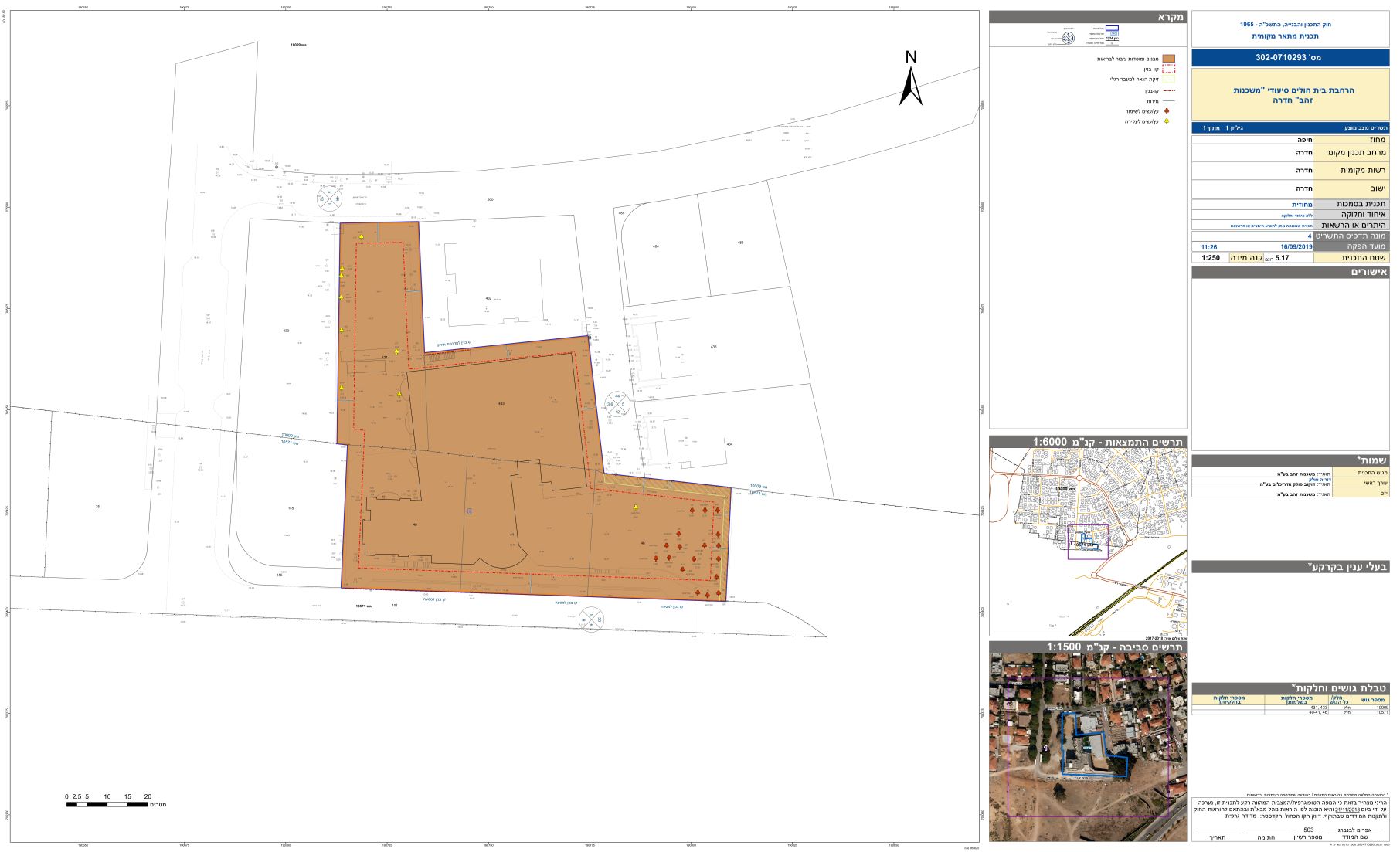Image resolution: width=1400 pixels, height=852 pixels.
Task: Click the yellow tree-for-removal legend icon
Action: pyautogui.click(x=1167, y=122)
